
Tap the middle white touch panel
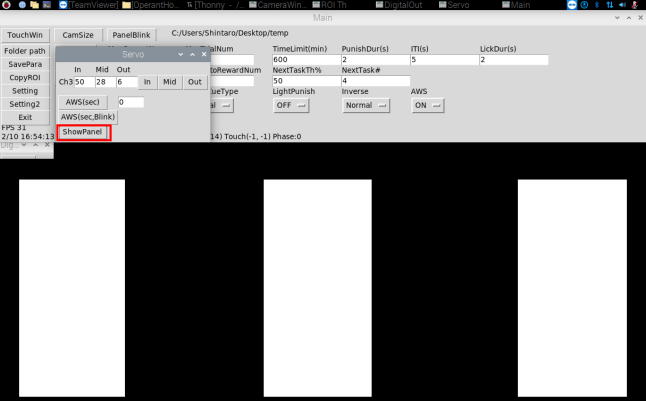(x=317, y=289)
